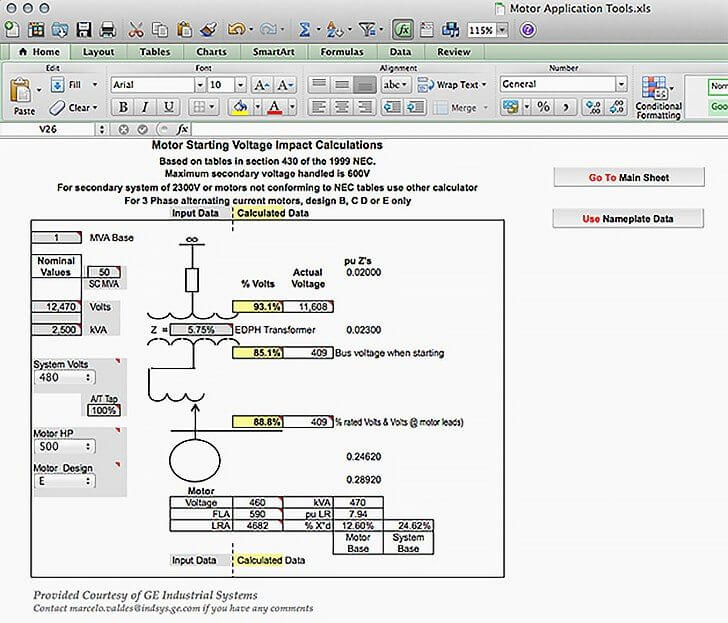
Task: Open the General number format dropdown
Action: pyautogui.click(x=621, y=84)
